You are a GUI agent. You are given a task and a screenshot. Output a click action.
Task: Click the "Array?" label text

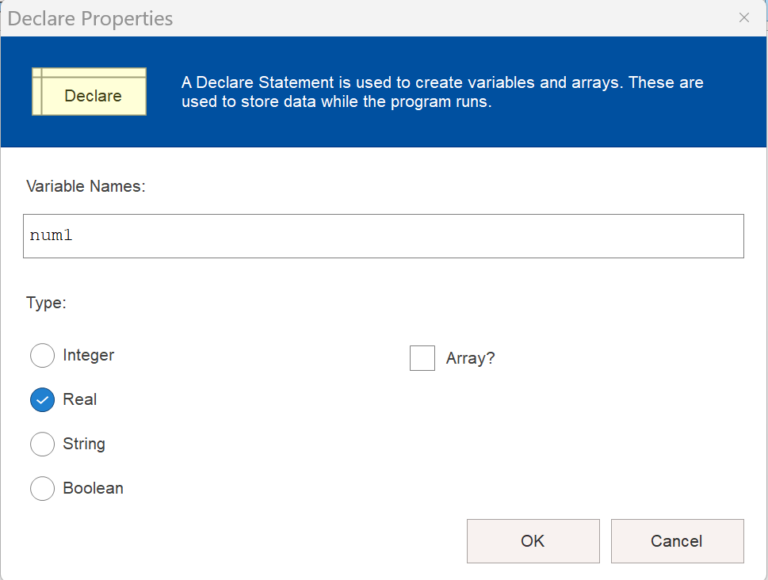(x=470, y=358)
